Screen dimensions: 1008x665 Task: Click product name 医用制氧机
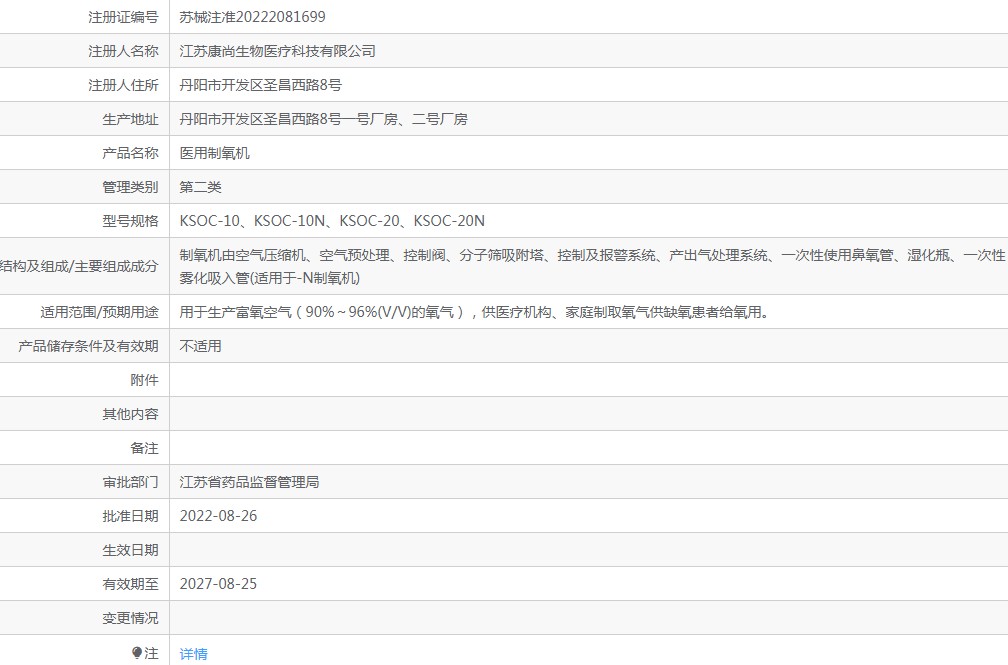coord(214,153)
